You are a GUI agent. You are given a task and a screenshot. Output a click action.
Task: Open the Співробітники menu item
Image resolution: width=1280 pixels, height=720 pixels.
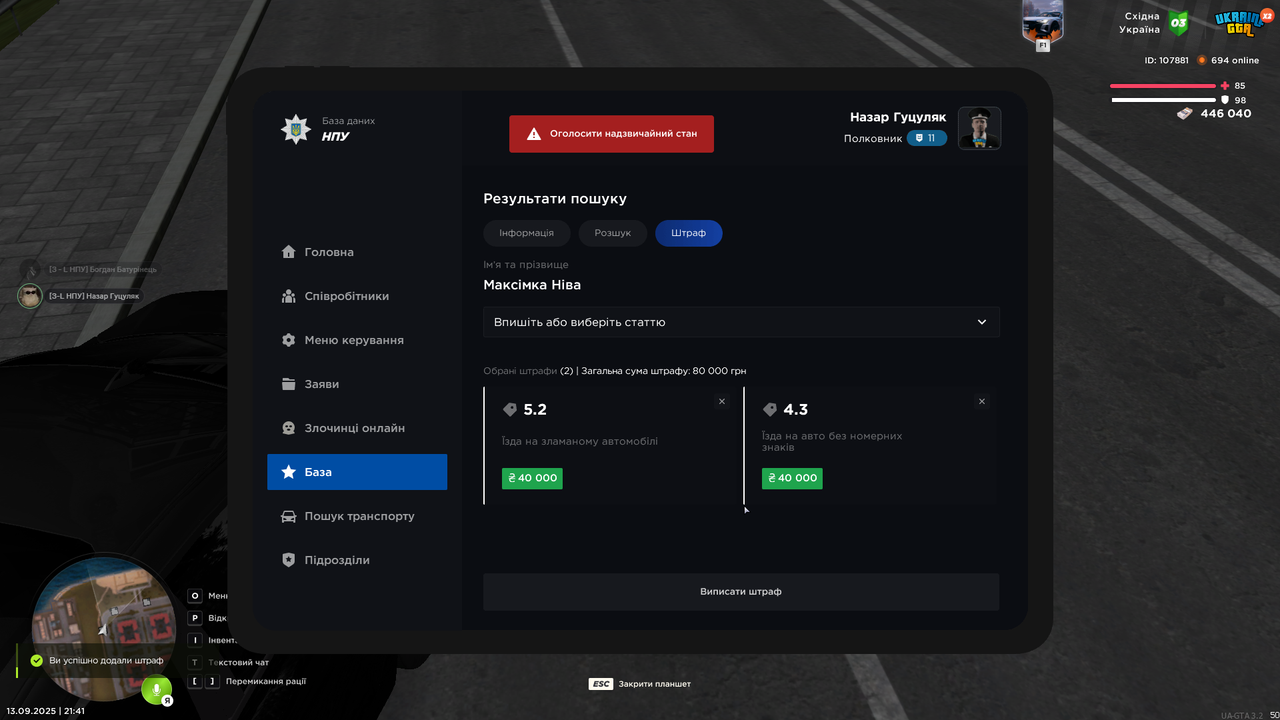coord(357,296)
